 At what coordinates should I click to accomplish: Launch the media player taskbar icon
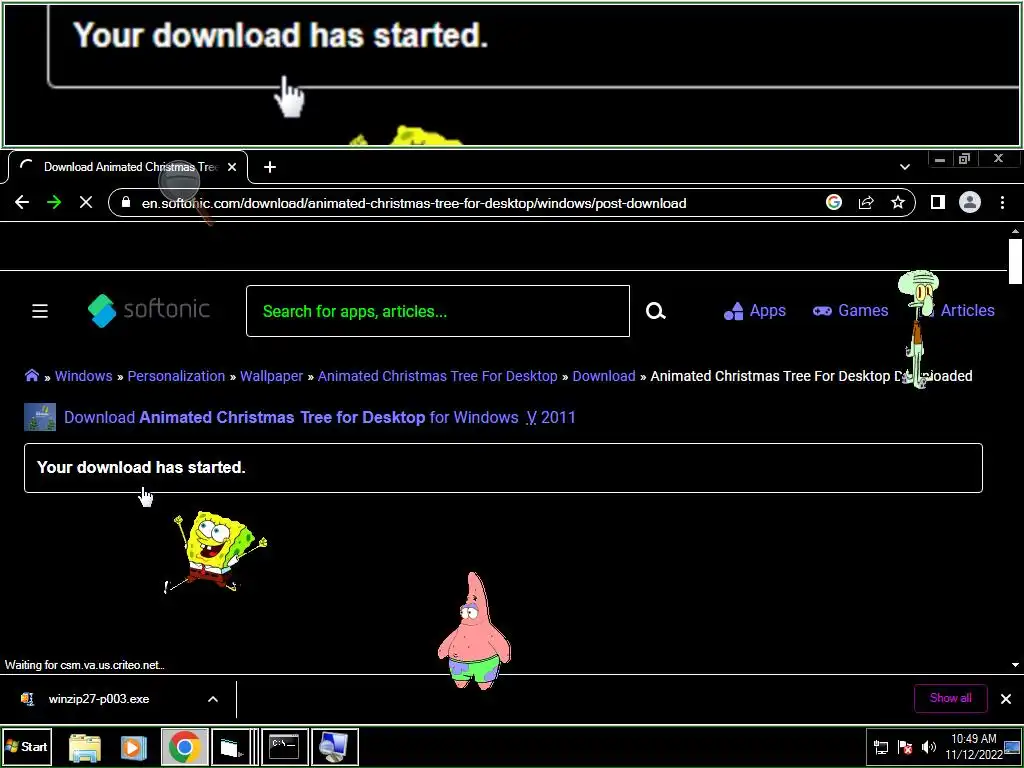(x=134, y=747)
